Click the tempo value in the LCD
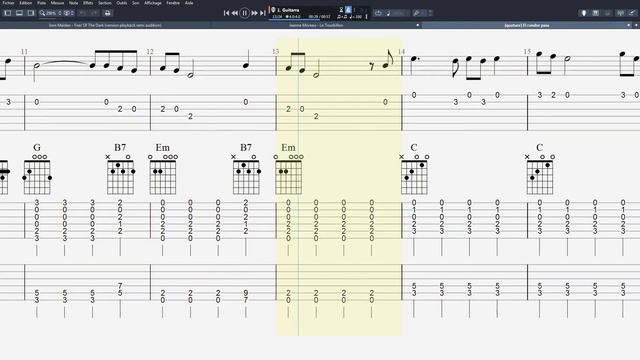This screenshot has height=360, width=640. point(356,17)
